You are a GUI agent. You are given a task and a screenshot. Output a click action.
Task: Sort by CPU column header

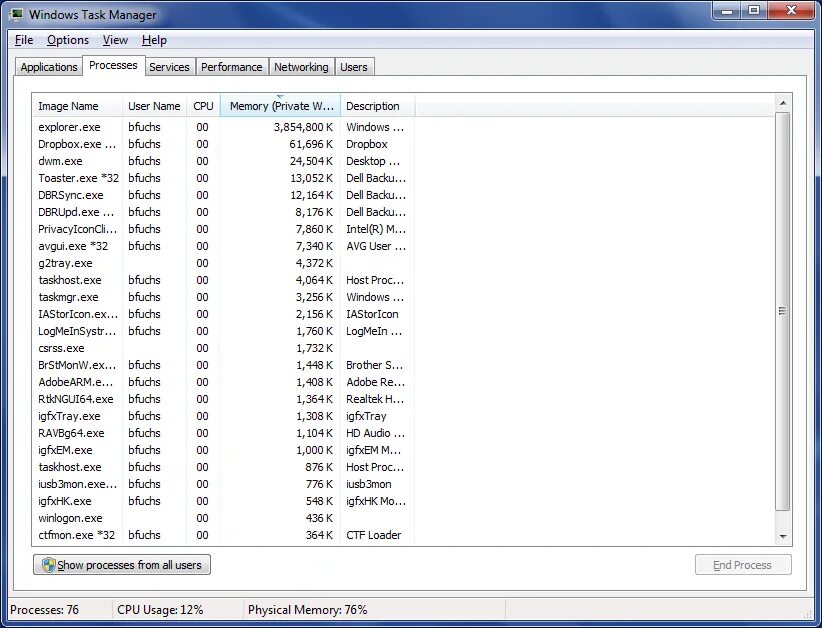coord(203,106)
